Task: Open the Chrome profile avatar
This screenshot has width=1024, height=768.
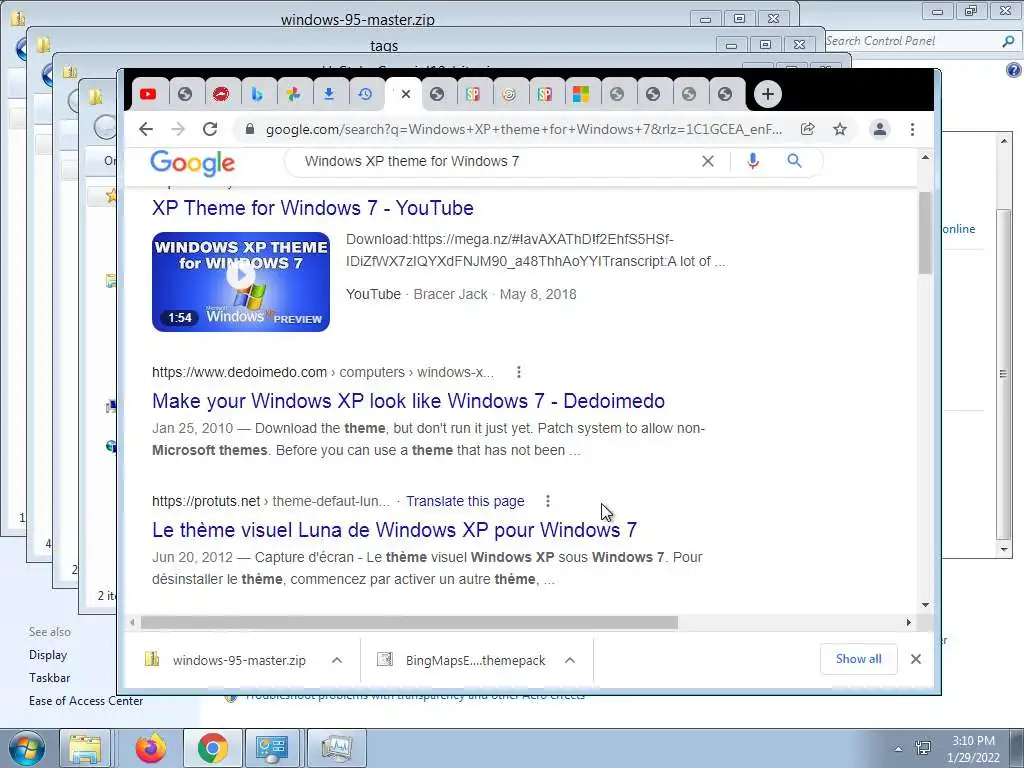Action: 880,129
